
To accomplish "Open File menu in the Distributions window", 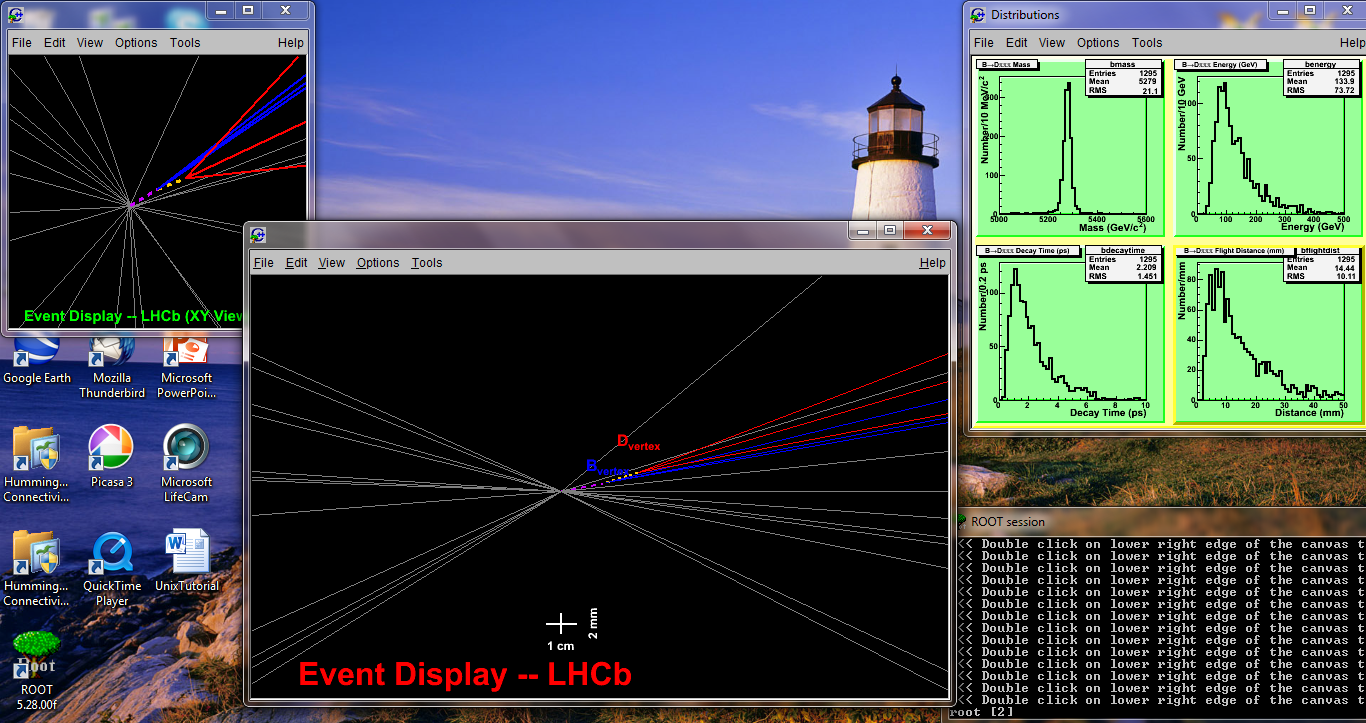I will coord(984,43).
